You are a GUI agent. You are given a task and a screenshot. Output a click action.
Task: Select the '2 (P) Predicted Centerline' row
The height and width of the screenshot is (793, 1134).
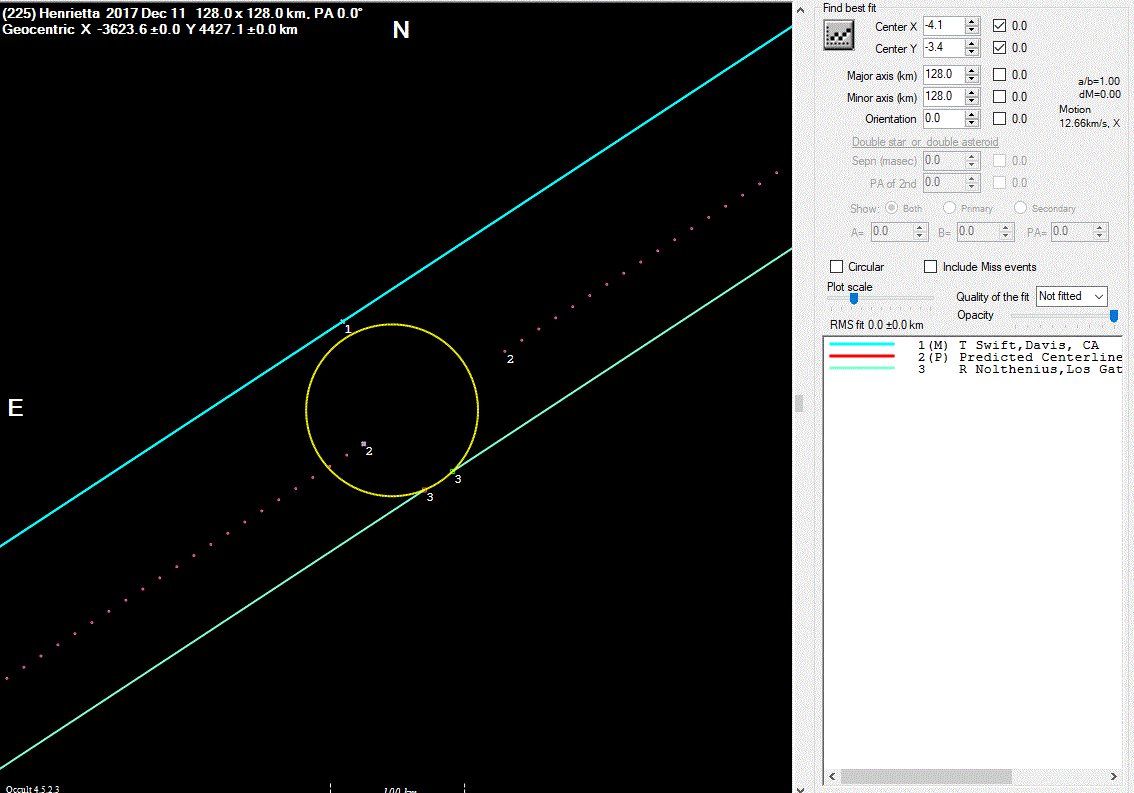tap(973, 357)
